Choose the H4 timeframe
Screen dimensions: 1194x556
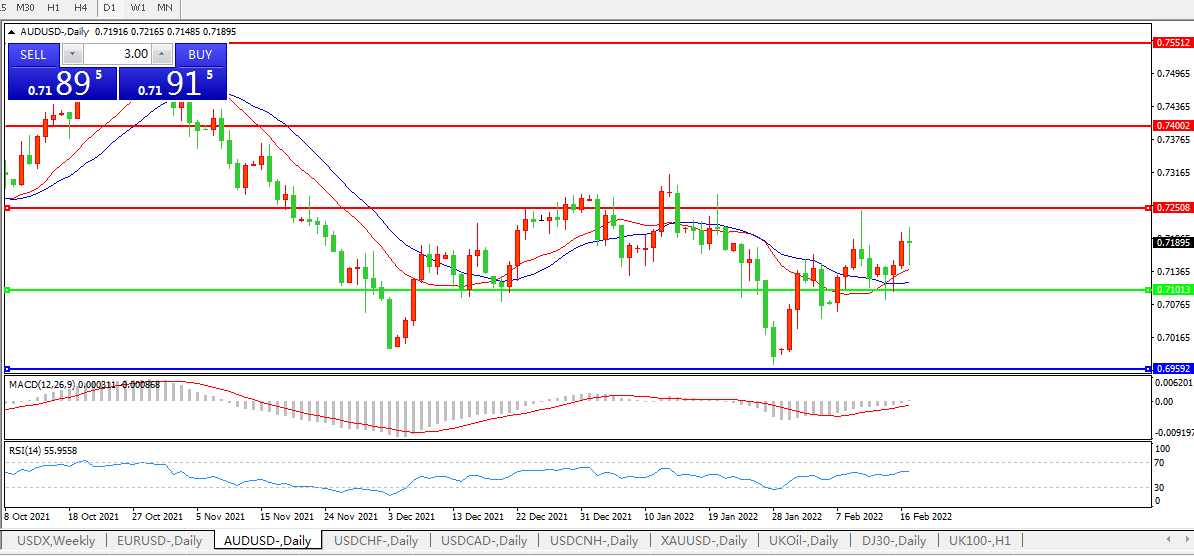pyautogui.click(x=80, y=8)
